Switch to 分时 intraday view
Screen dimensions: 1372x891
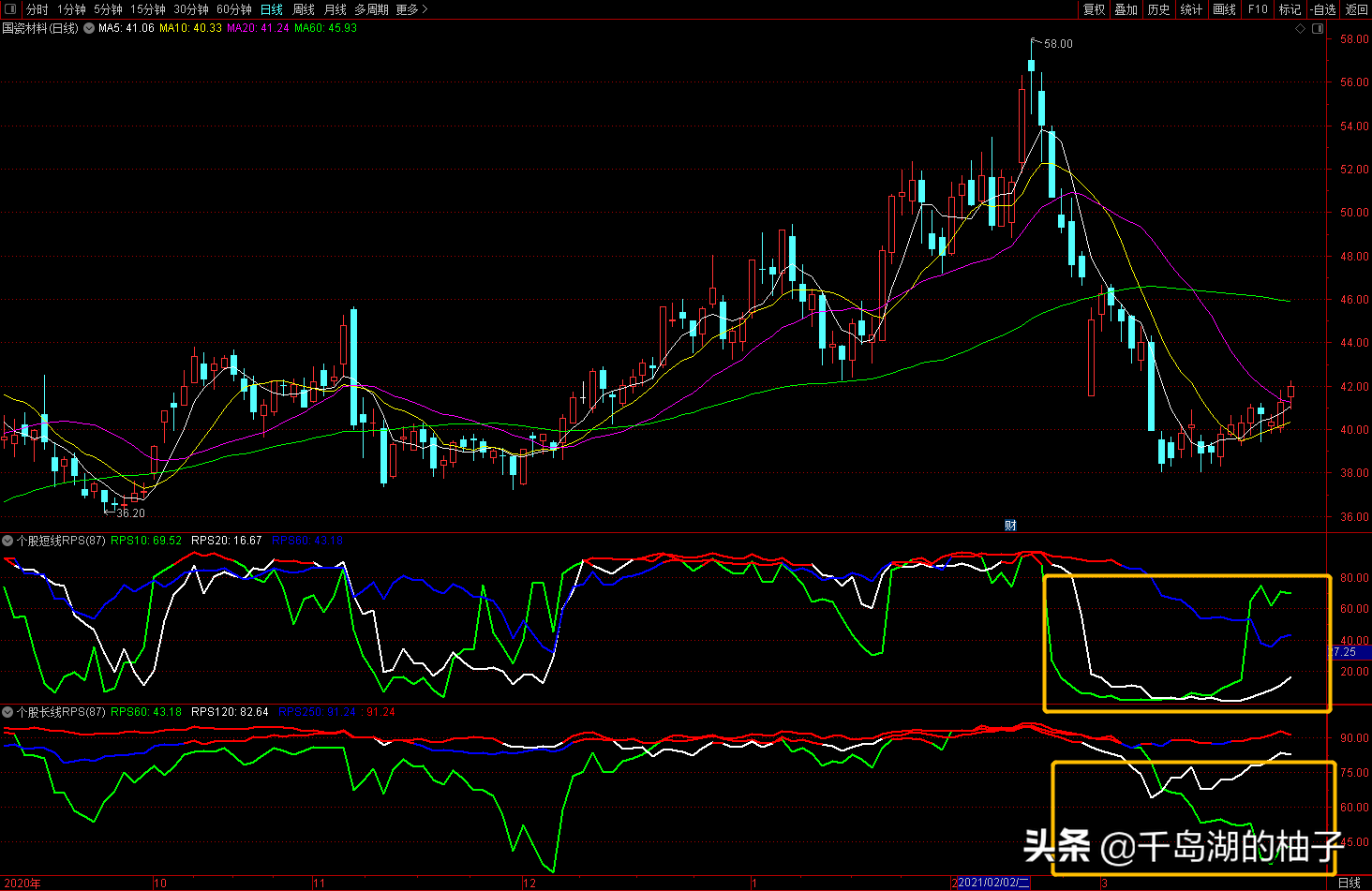tap(37, 9)
